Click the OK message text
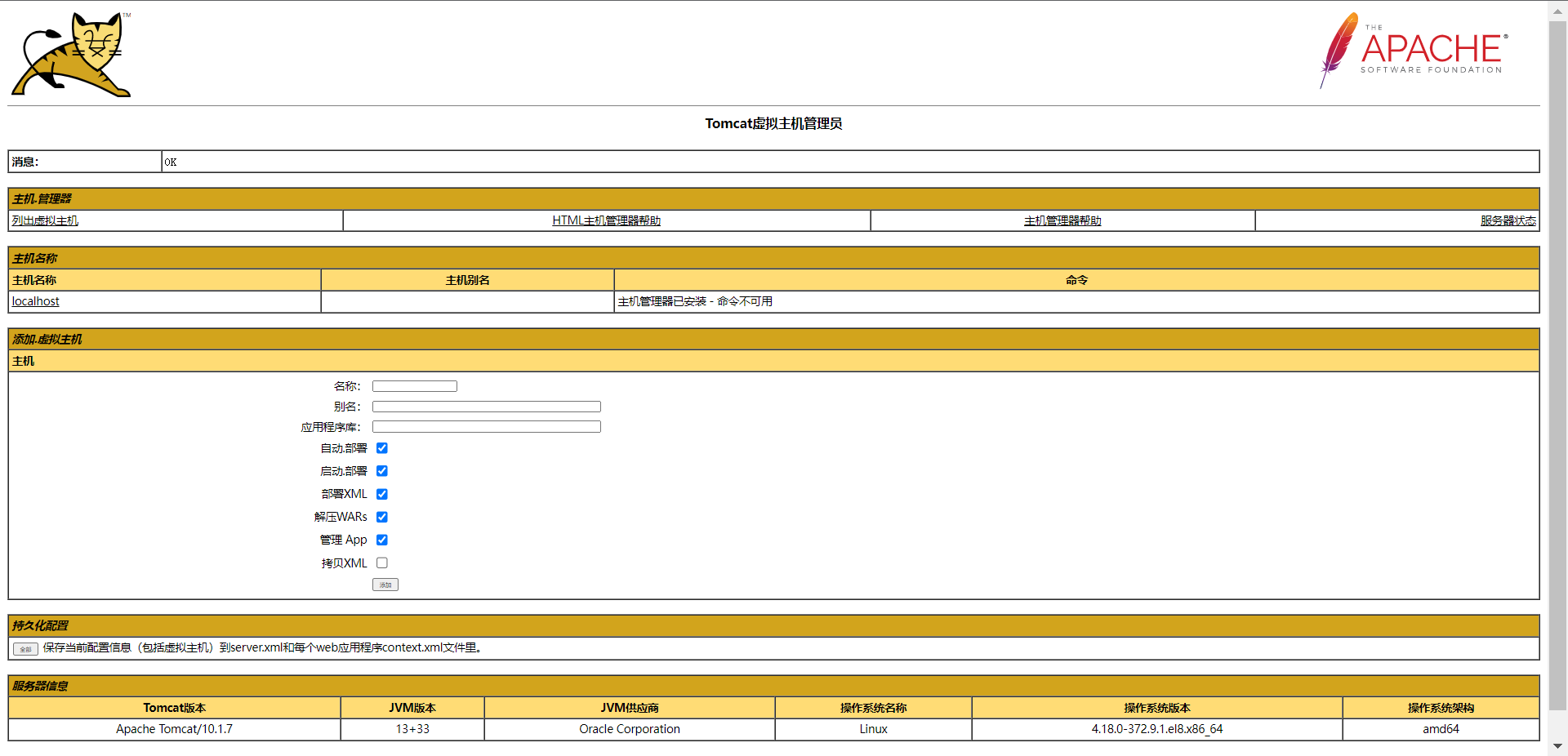1568x756 pixels. [x=170, y=162]
